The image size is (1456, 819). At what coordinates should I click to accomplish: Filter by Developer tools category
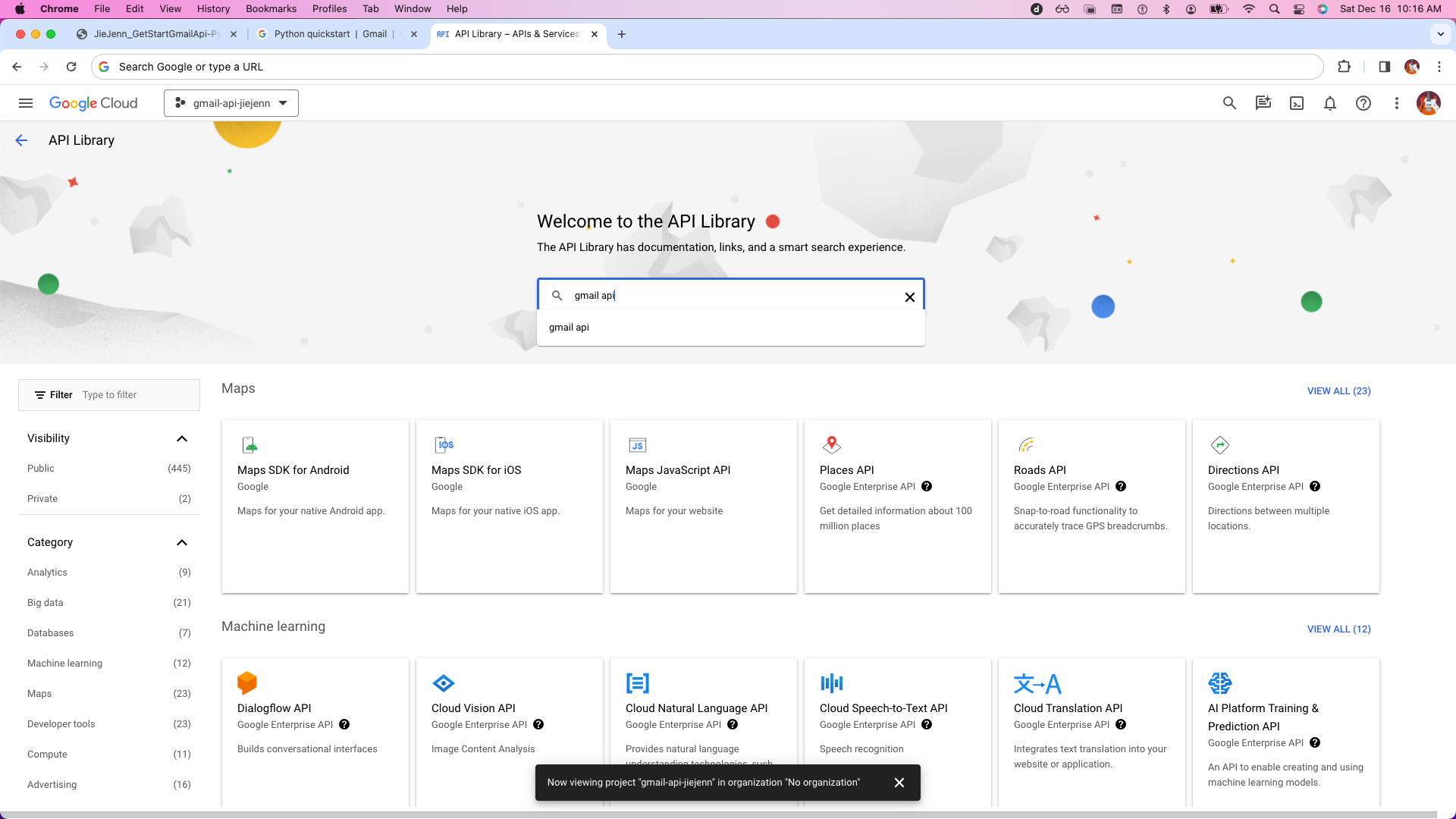point(109,724)
